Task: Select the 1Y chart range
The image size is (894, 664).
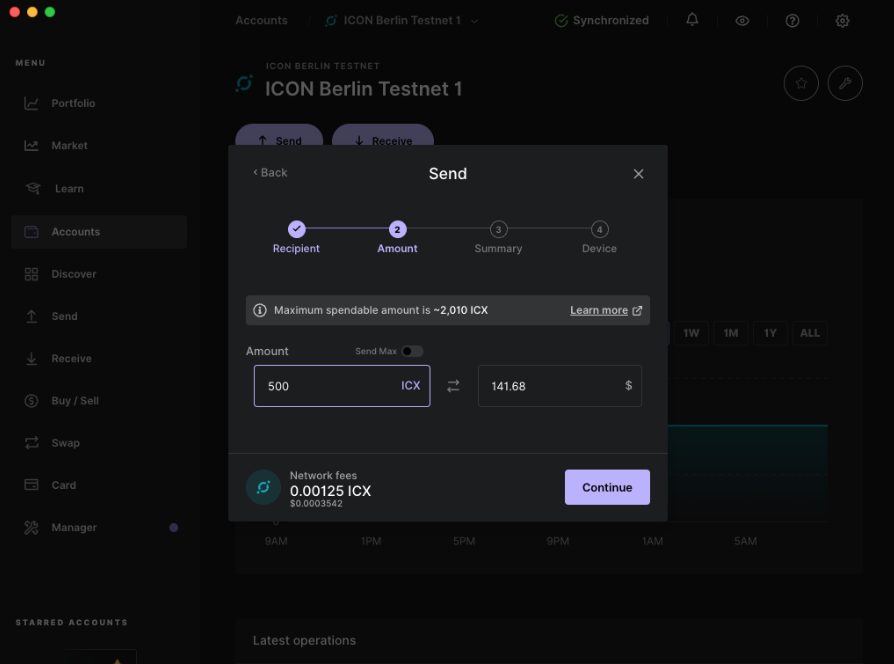Action: 769,333
